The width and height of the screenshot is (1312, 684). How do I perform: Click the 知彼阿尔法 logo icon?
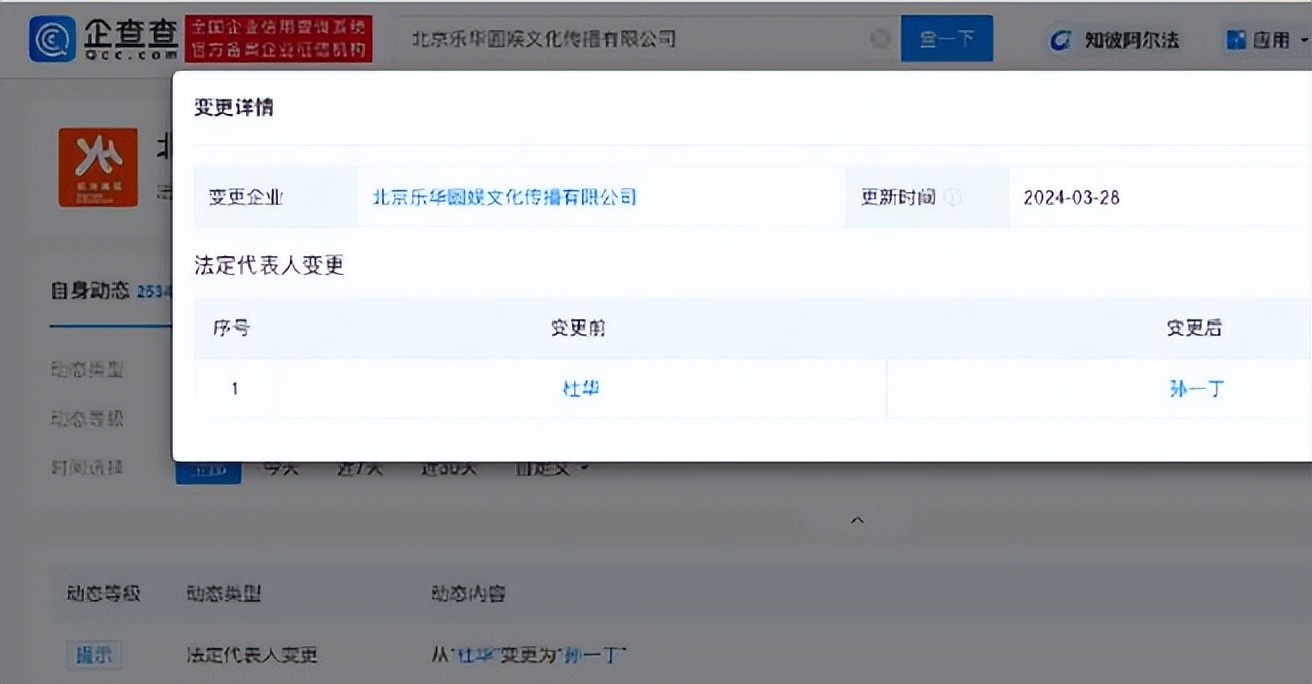1061,40
